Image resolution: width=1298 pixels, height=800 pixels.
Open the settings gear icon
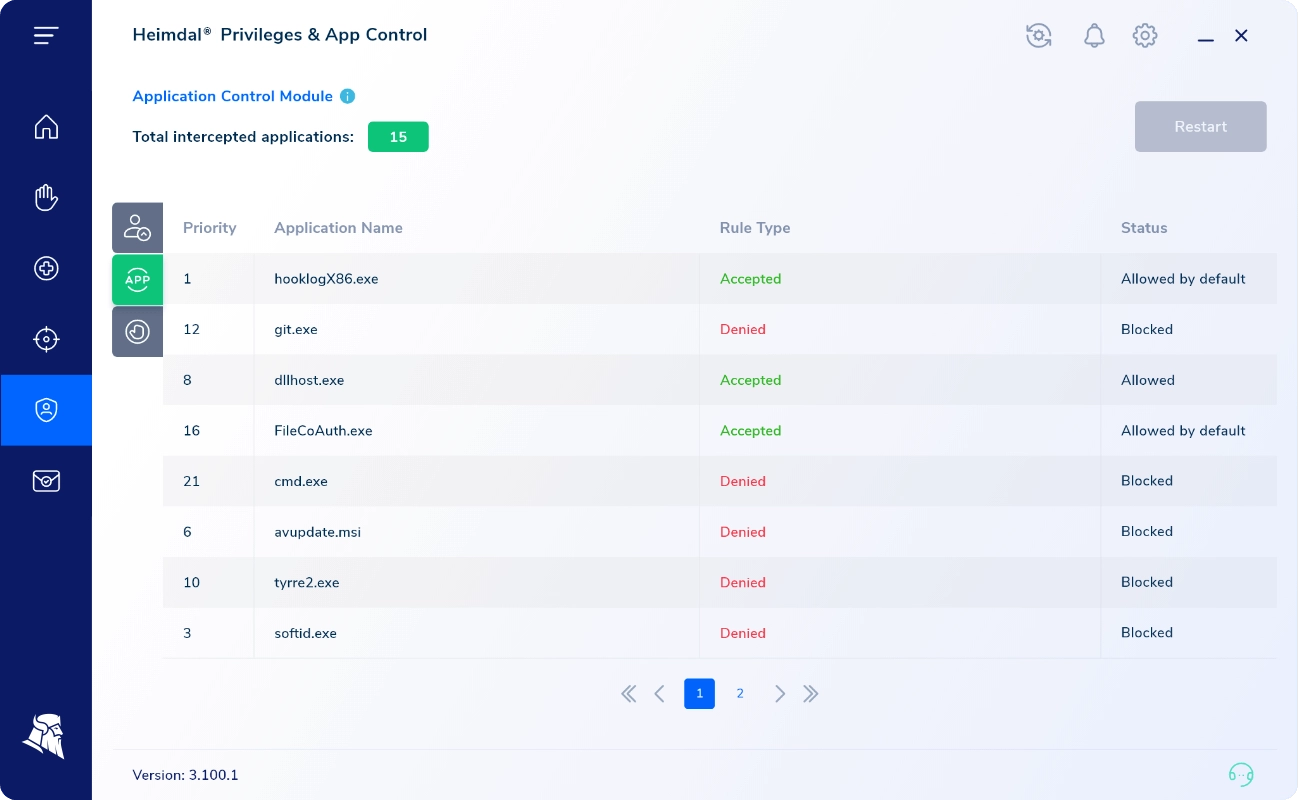pyautogui.click(x=1145, y=36)
